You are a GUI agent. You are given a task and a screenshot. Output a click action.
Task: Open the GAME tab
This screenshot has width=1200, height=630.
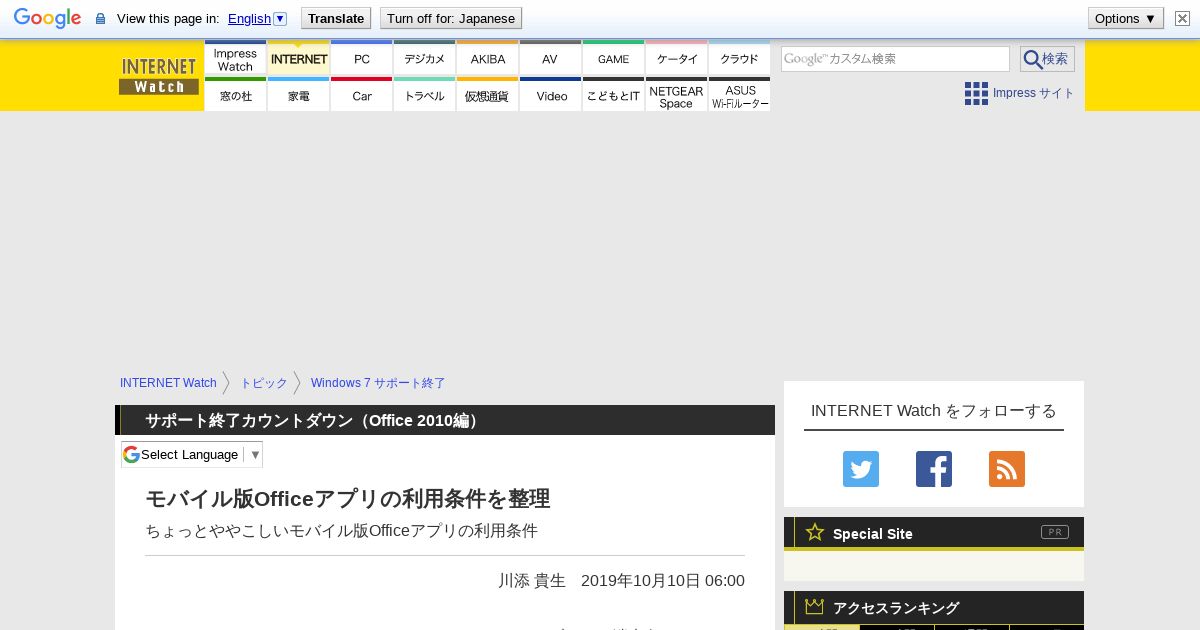point(613,59)
